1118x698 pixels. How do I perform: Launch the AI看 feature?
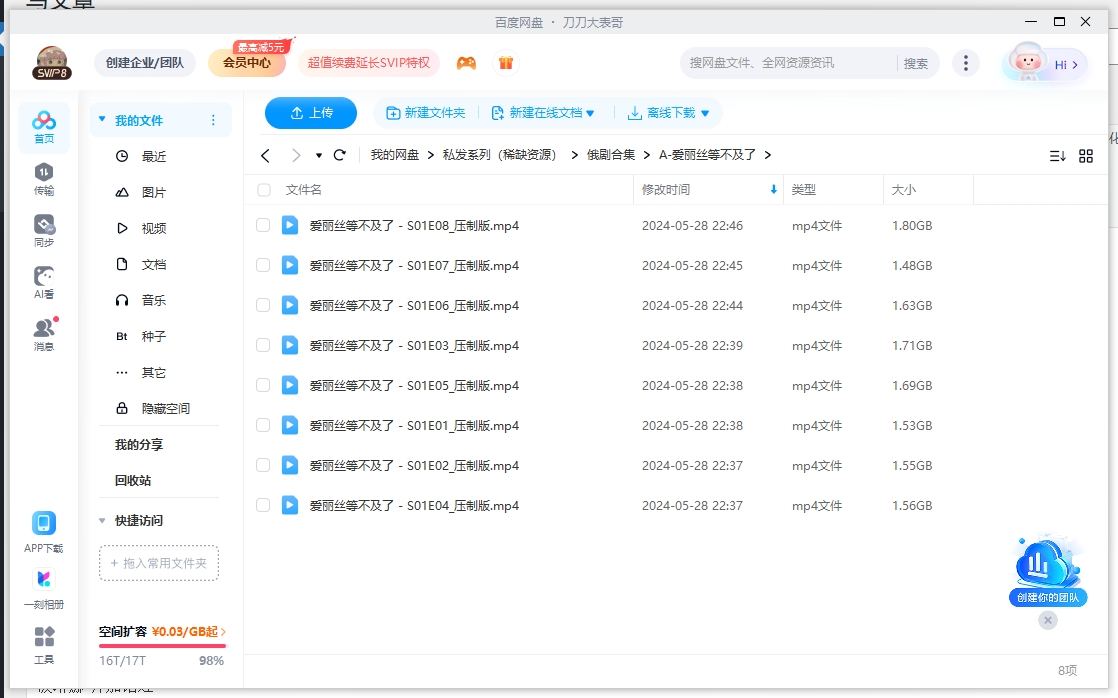pos(44,281)
